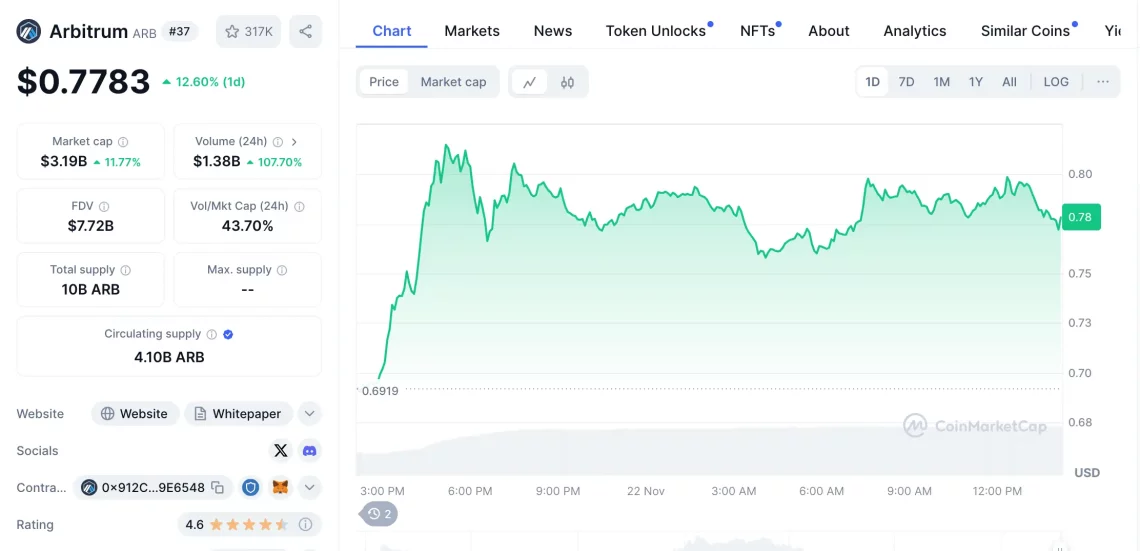Viewport: 1140px width, 551px height.
Task: Click the blue shield contract icon
Action: click(251, 488)
